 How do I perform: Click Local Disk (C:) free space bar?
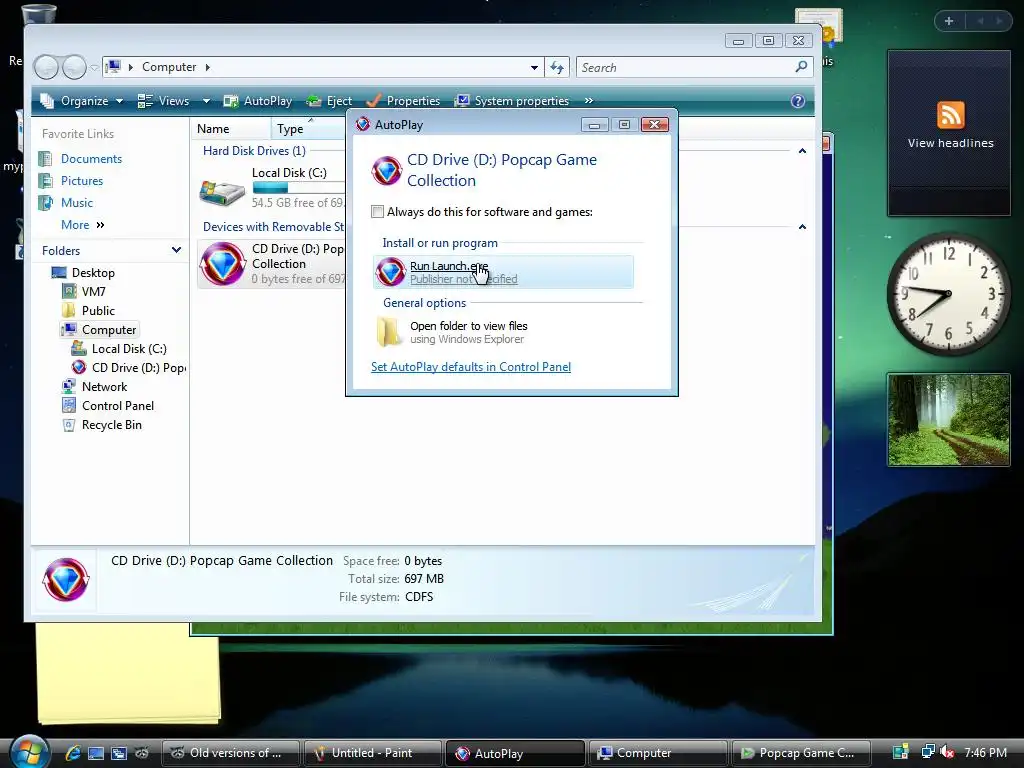click(298, 187)
